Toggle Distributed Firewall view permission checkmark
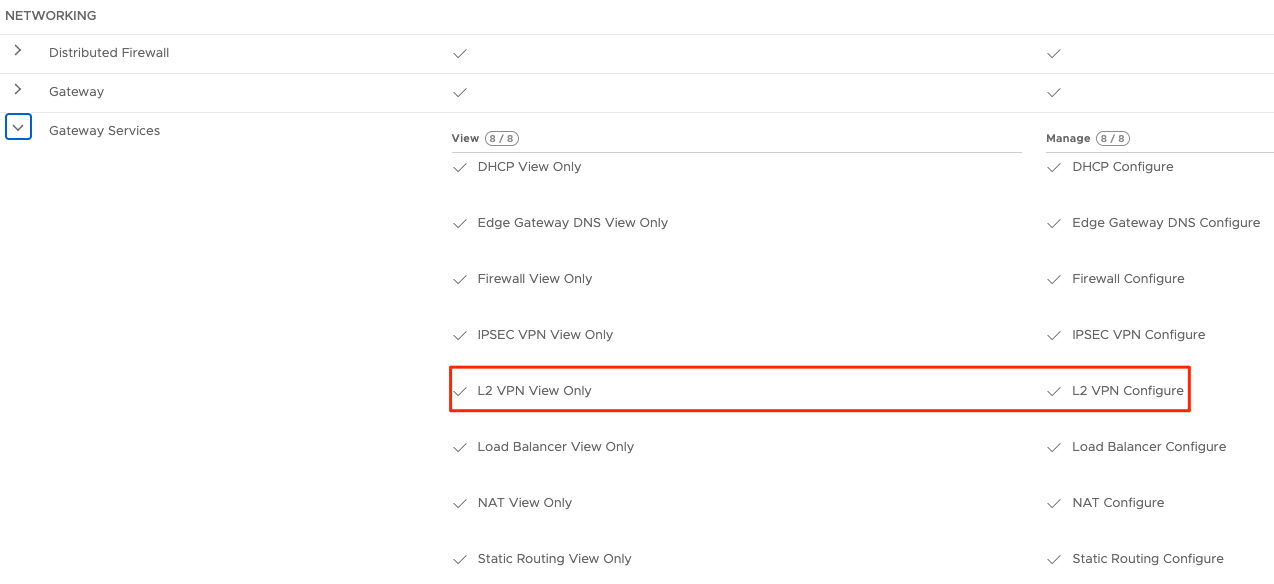1274x584 pixels. click(460, 53)
